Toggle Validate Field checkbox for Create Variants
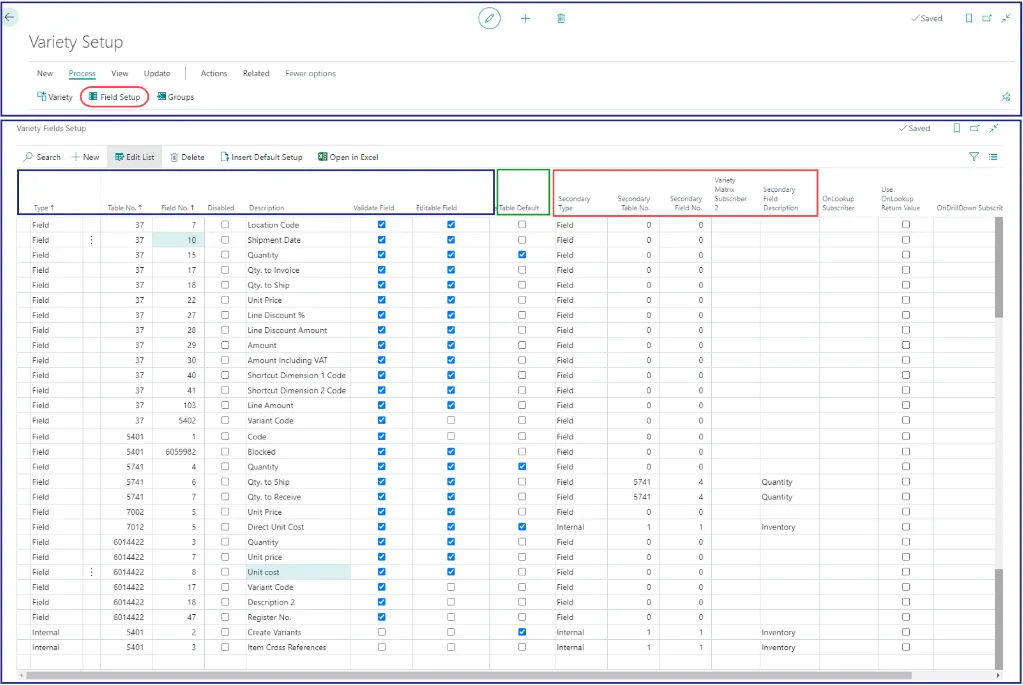The image size is (1023, 685). click(382, 632)
